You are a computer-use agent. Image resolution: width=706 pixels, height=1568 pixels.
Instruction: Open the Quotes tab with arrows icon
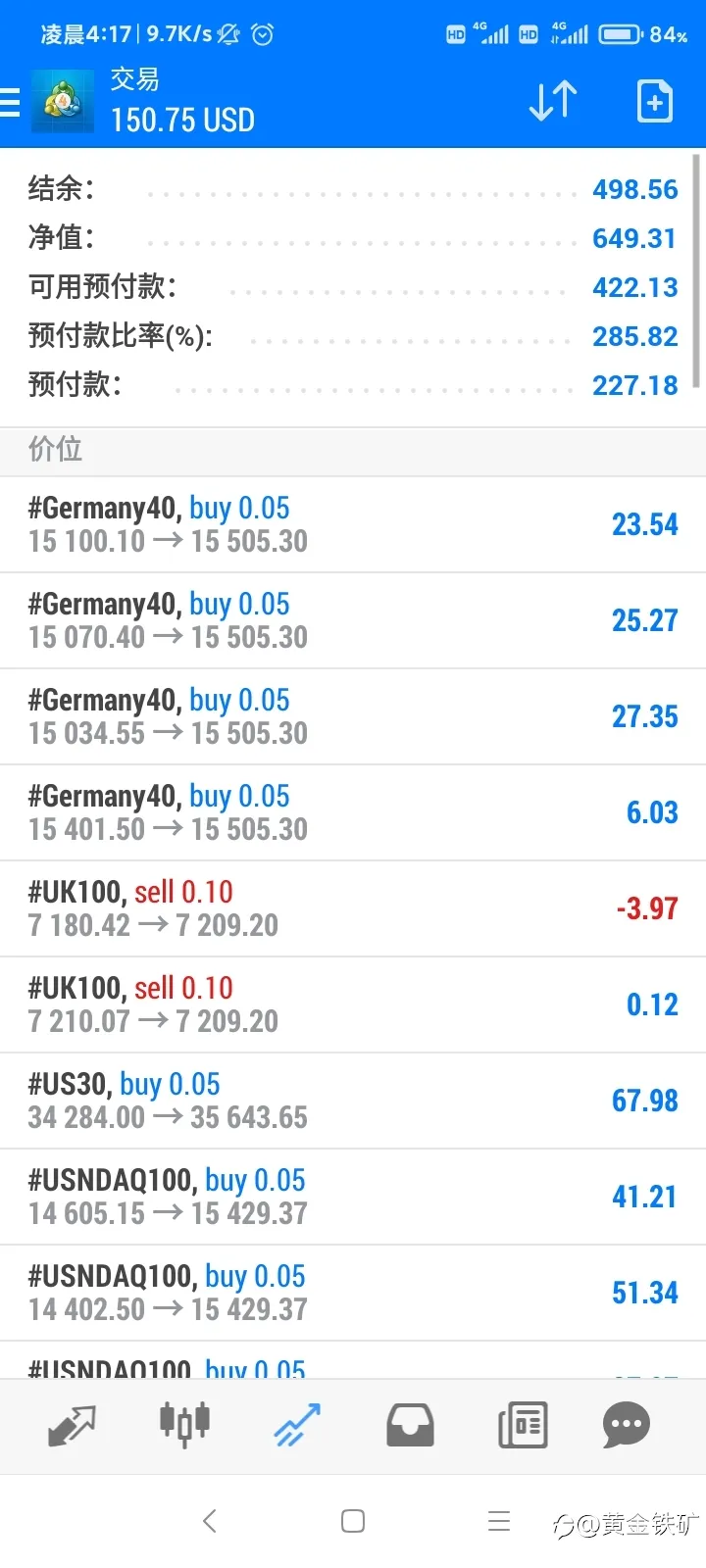[72, 1426]
